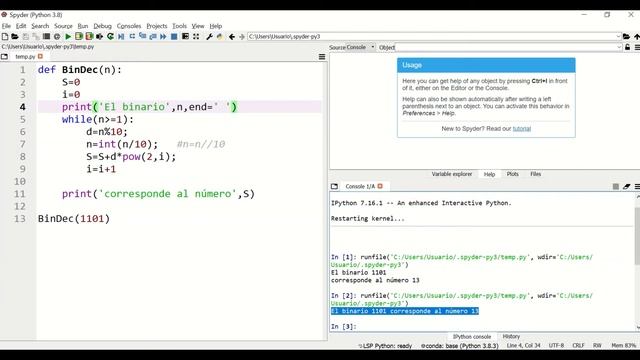Click the Stop debugging square icon
Viewport: 640px width, 360px height.
click(174, 37)
